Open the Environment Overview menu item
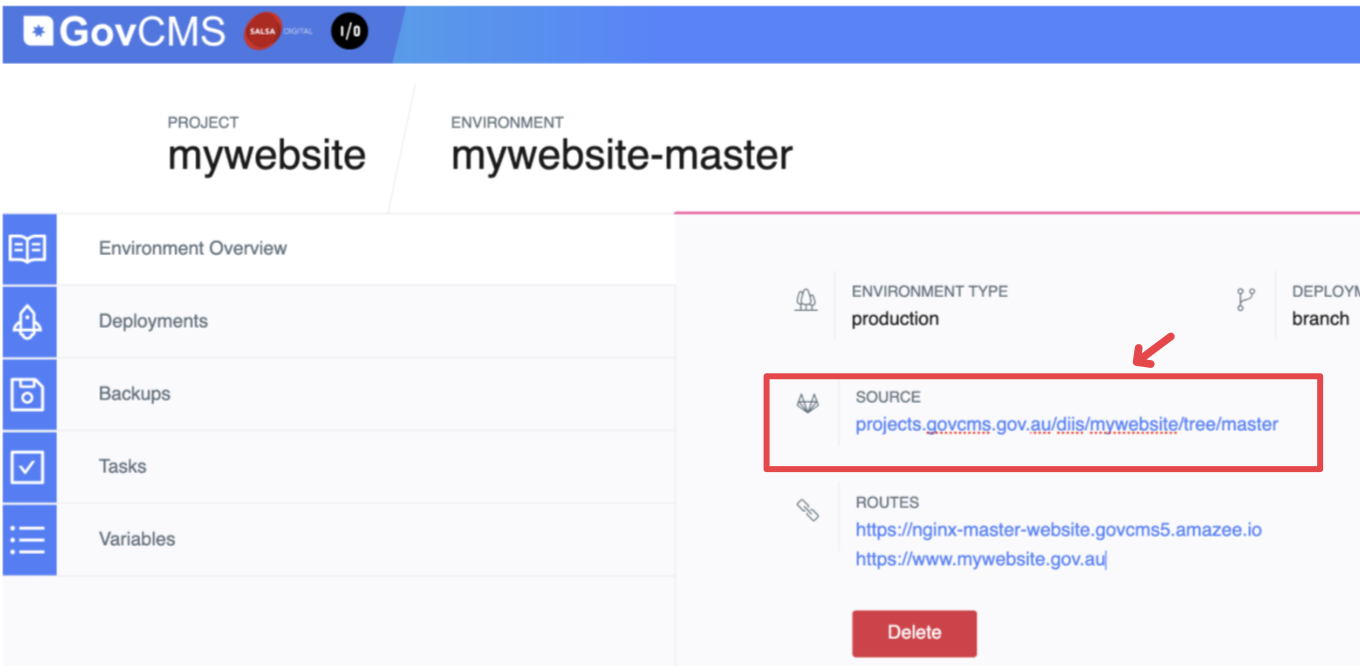The width and height of the screenshot is (1360, 666). click(x=193, y=248)
